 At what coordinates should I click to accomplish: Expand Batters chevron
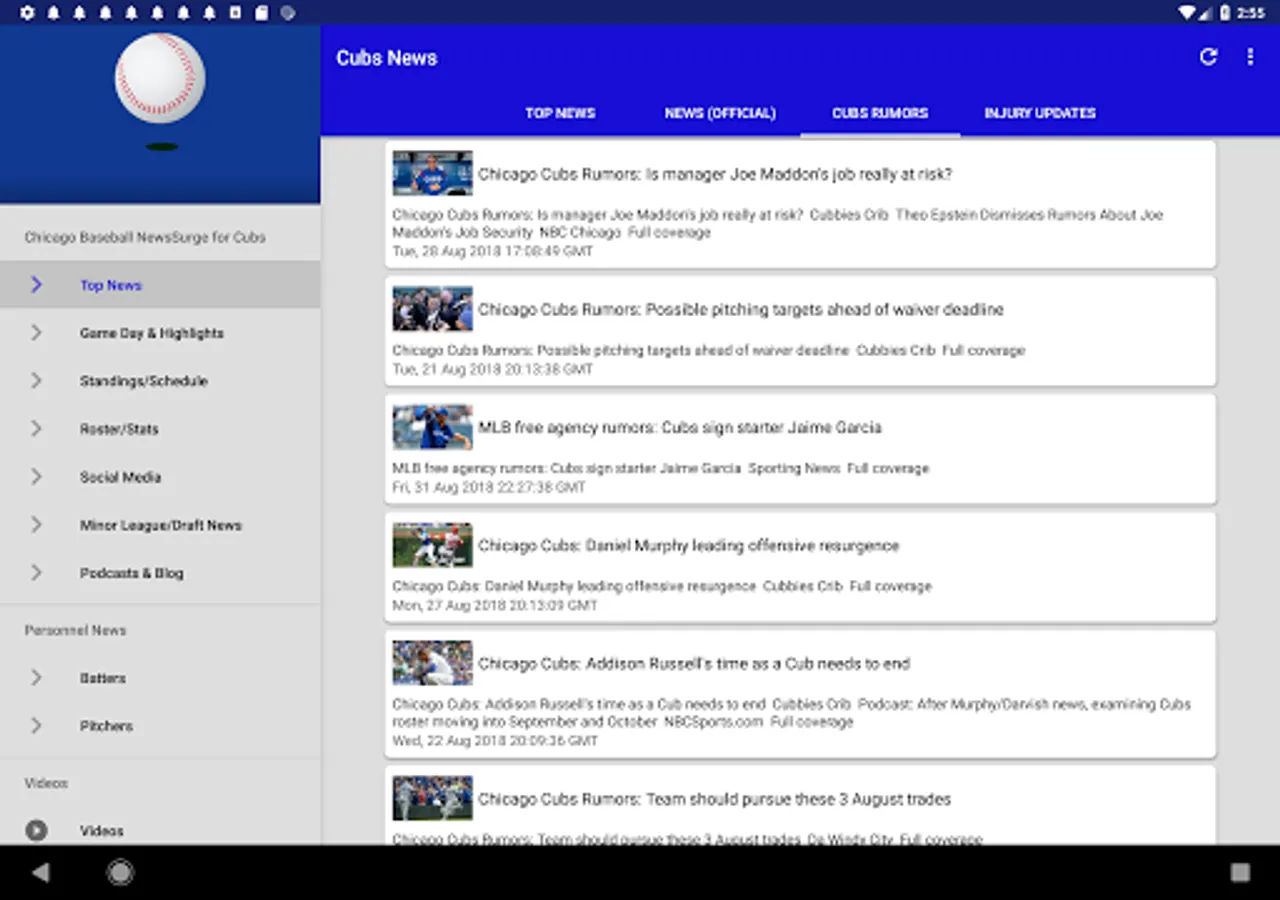36,678
